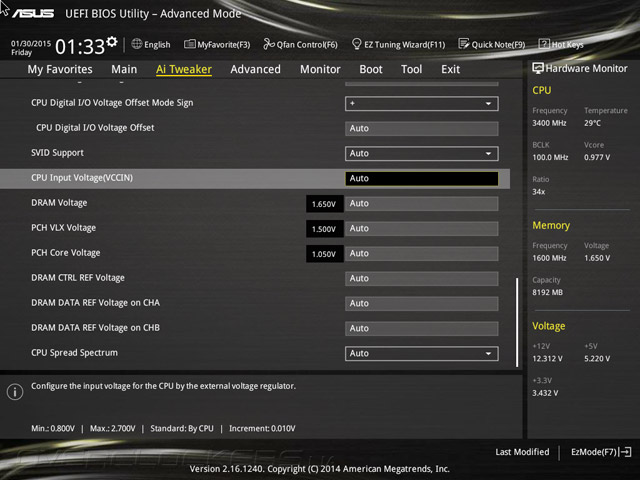The height and width of the screenshot is (480, 640).
Task: Click the 01/30/2015 date text
Action: click(31, 43)
